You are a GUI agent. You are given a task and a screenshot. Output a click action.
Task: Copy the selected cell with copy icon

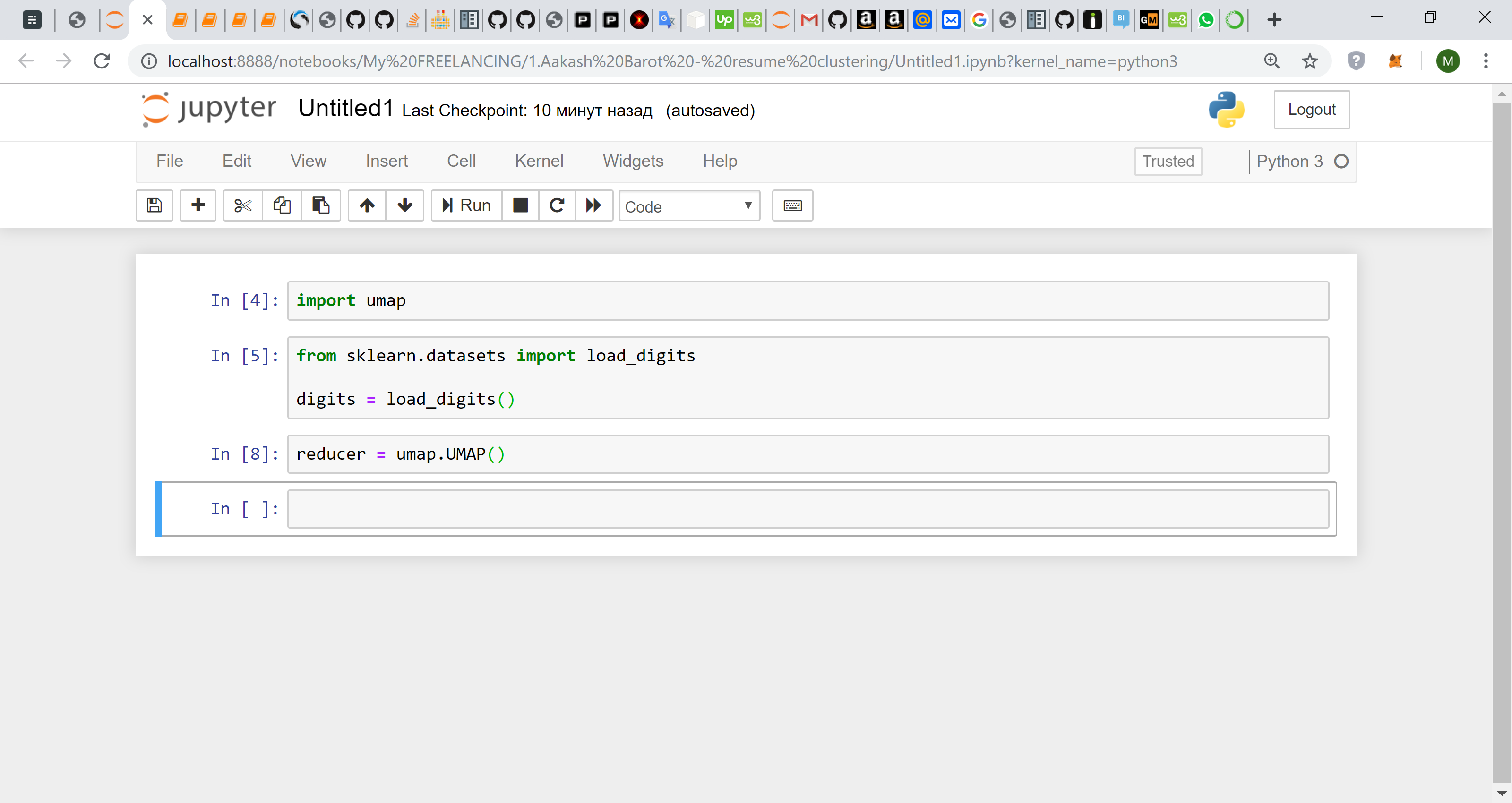[x=281, y=205]
